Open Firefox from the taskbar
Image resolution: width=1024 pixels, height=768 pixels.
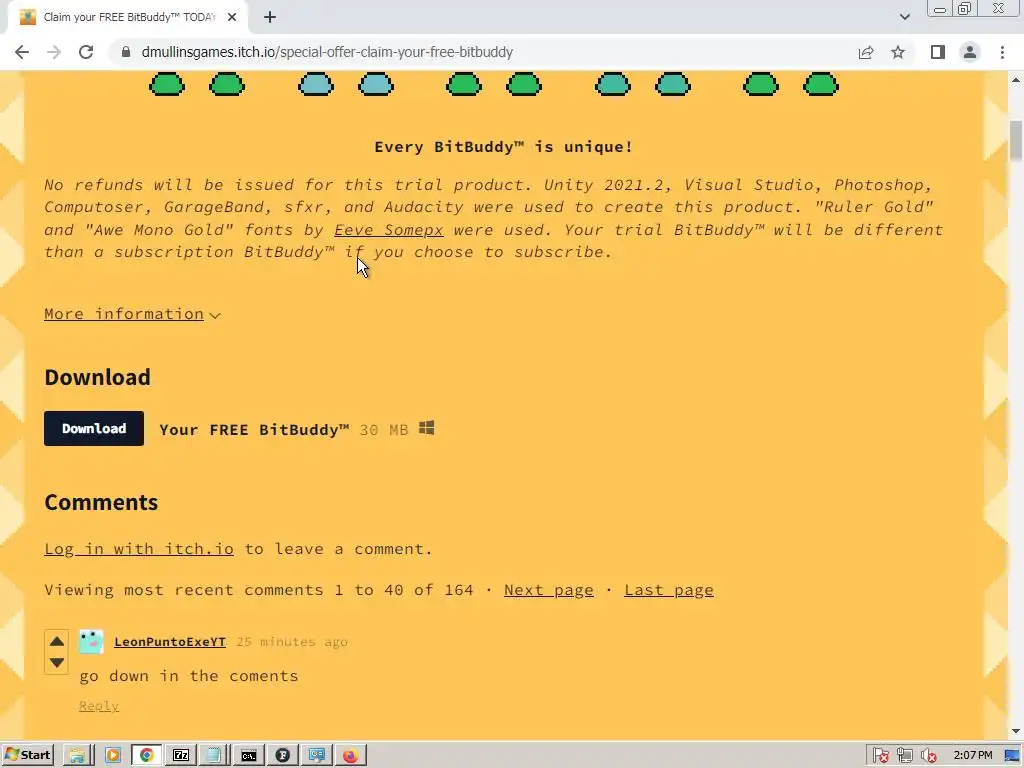[351, 756]
